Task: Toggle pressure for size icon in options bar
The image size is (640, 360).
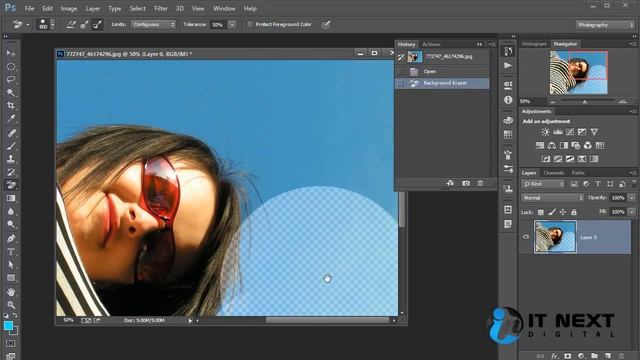Action: [326, 25]
